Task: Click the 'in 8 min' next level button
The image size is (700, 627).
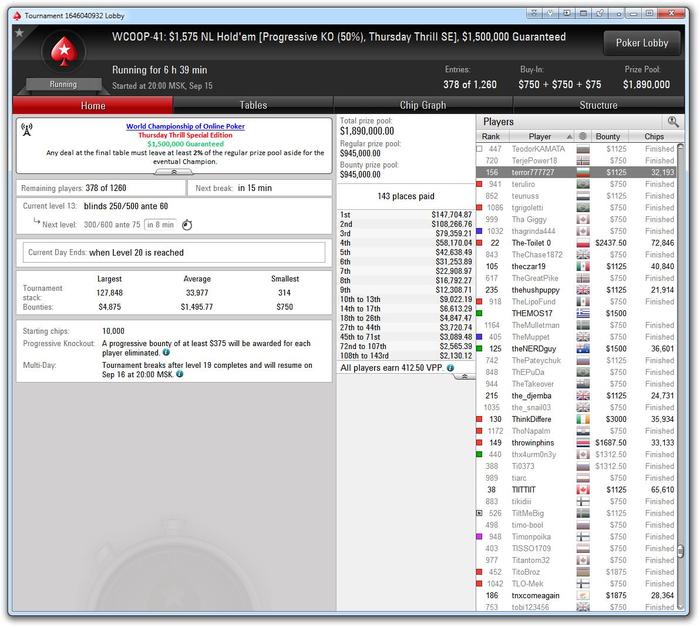Action: 160,225
